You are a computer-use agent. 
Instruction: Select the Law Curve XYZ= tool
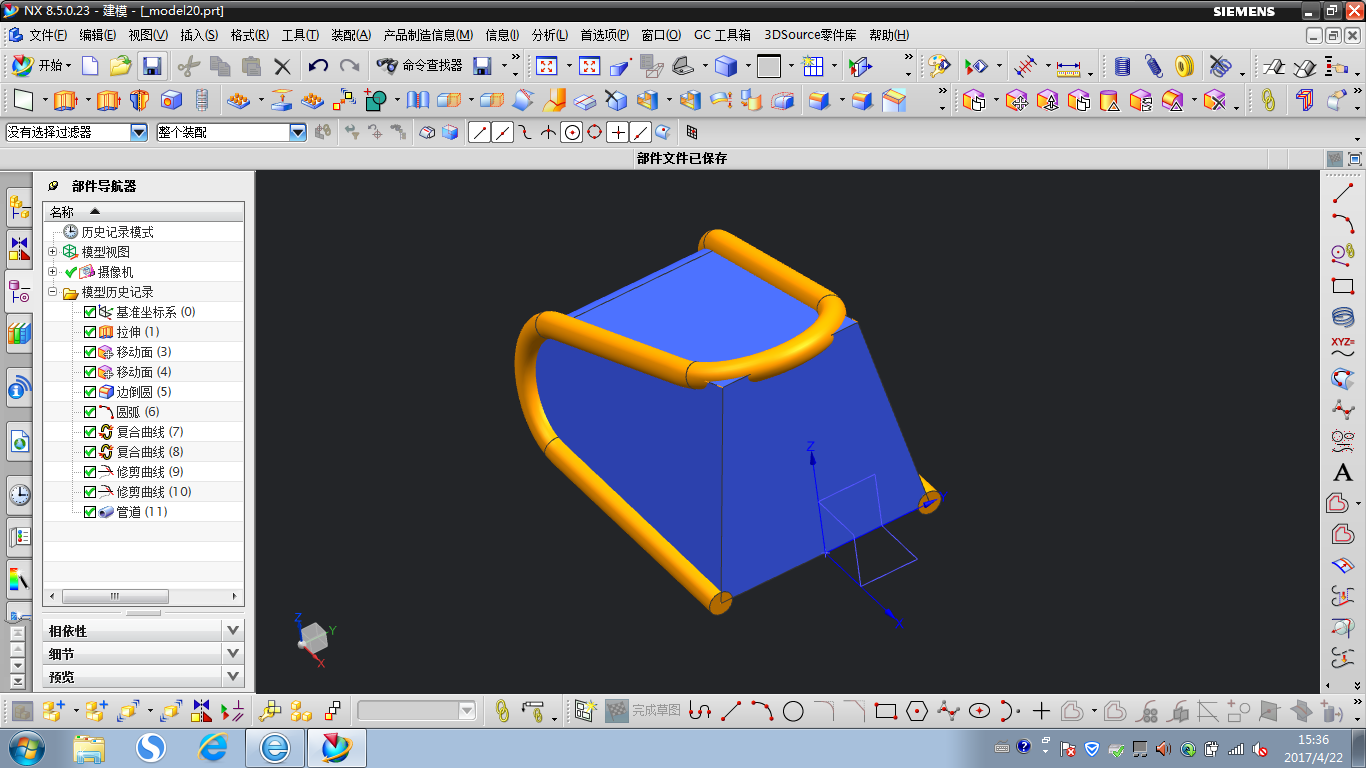pyautogui.click(x=1343, y=347)
